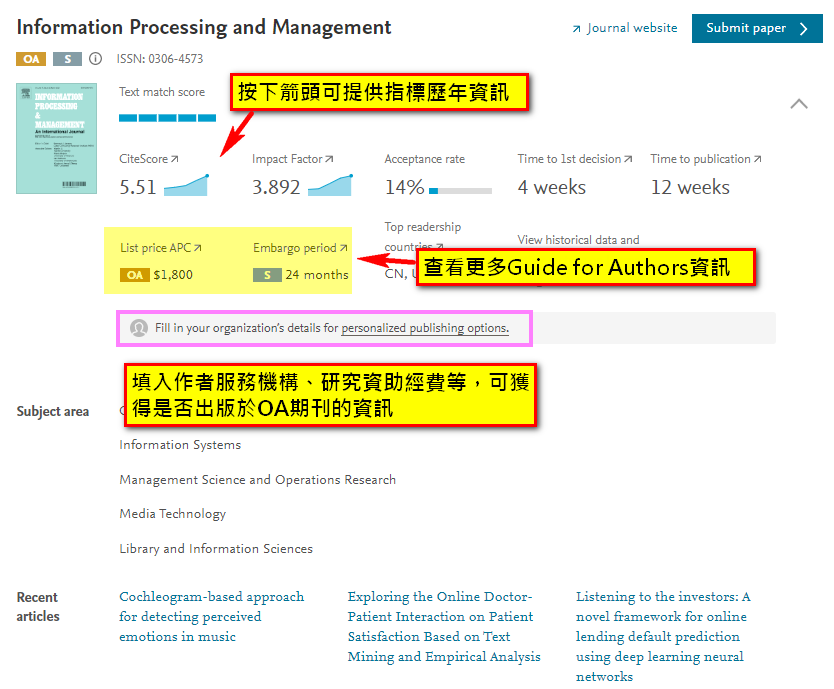Image resolution: width=834 pixels, height=689 pixels.
Task: Open the Cochleogram-based approach article
Action: 212,617
